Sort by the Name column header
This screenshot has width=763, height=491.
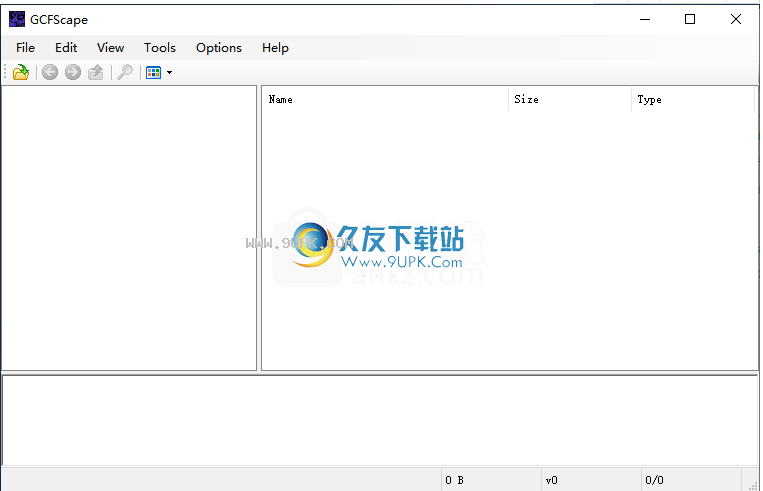click(385, 99)
